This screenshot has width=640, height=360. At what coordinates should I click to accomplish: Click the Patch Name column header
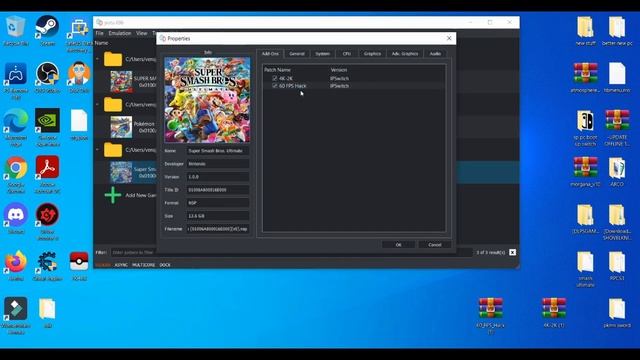click(x=278, y=70)
